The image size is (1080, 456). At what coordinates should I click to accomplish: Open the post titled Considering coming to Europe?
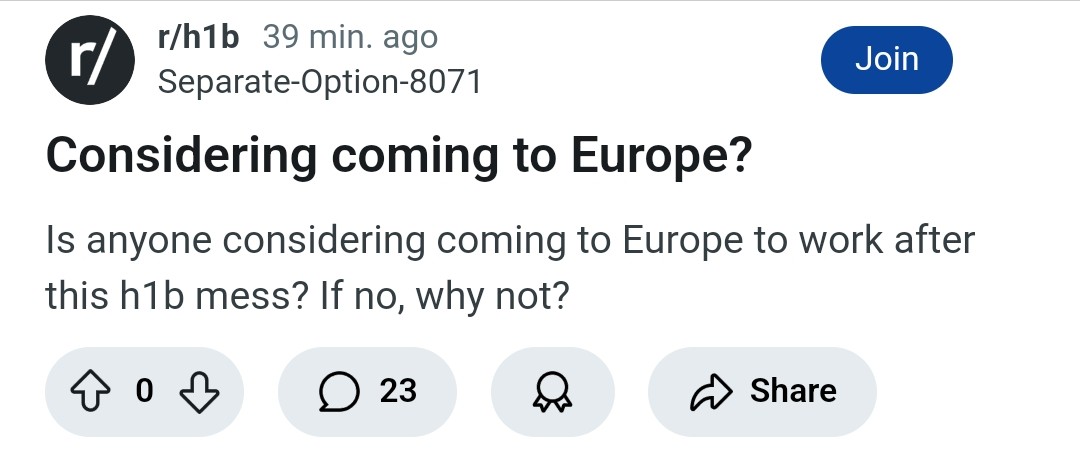point(399,156)
